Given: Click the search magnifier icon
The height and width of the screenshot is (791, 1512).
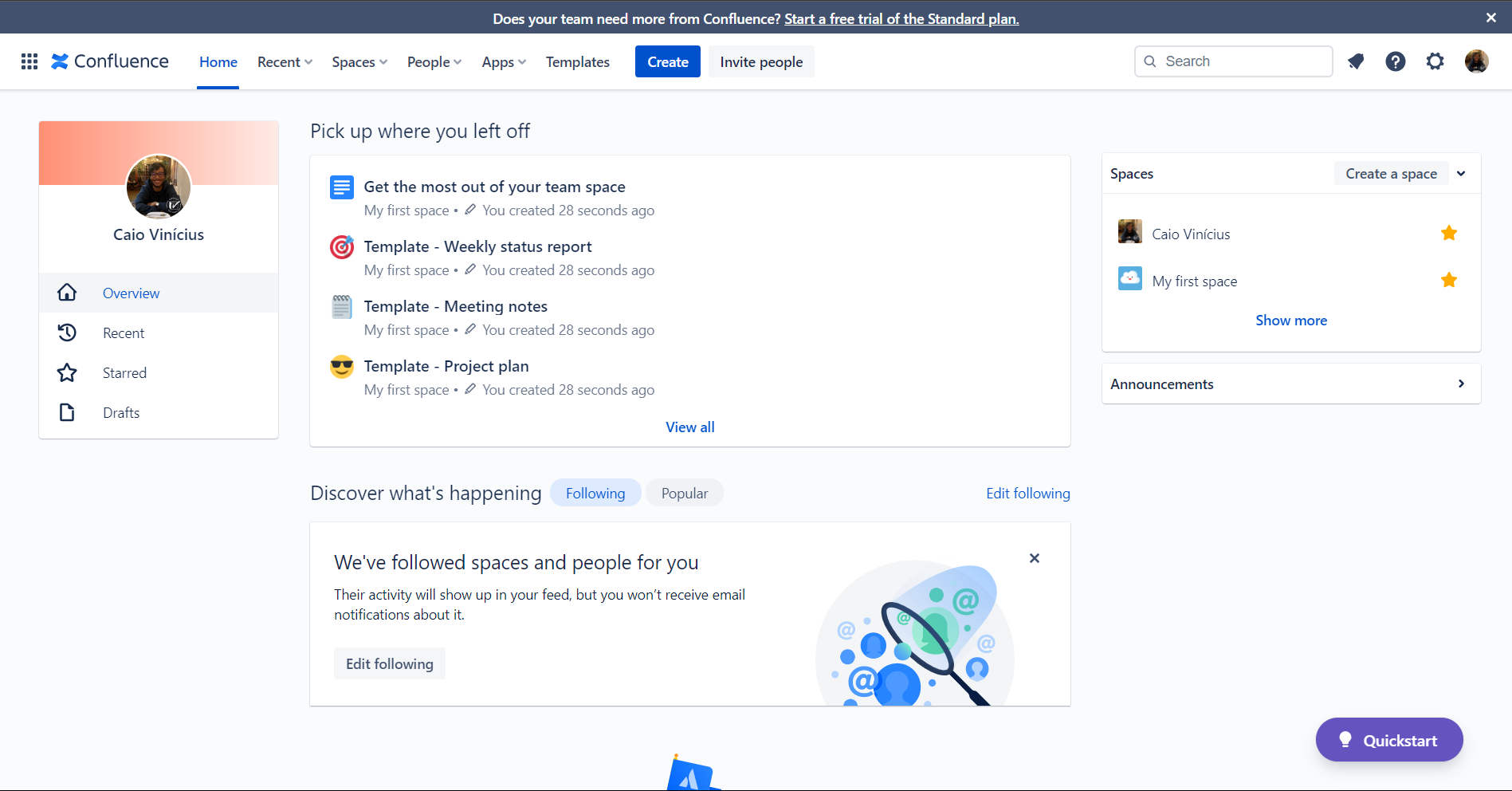Looking at the screenshot, I should point(1150,61).
